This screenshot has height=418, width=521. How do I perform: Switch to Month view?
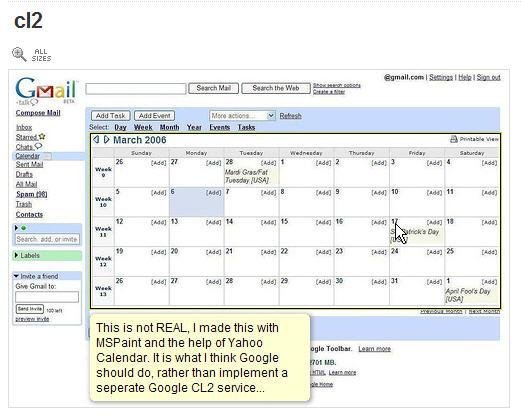169,127
